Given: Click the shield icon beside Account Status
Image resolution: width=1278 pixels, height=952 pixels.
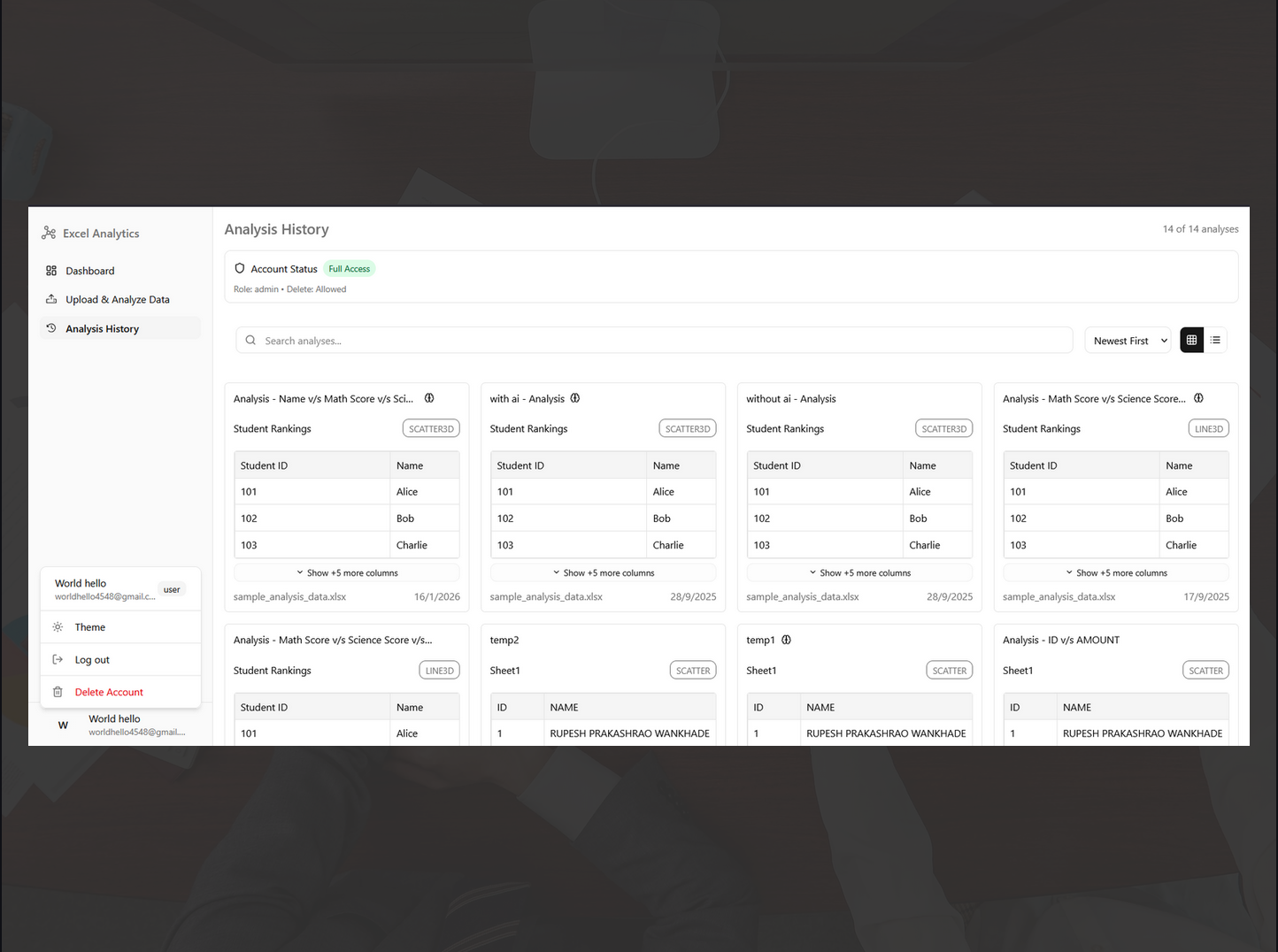Looking at the screenshot, I should tap(240, 268).
